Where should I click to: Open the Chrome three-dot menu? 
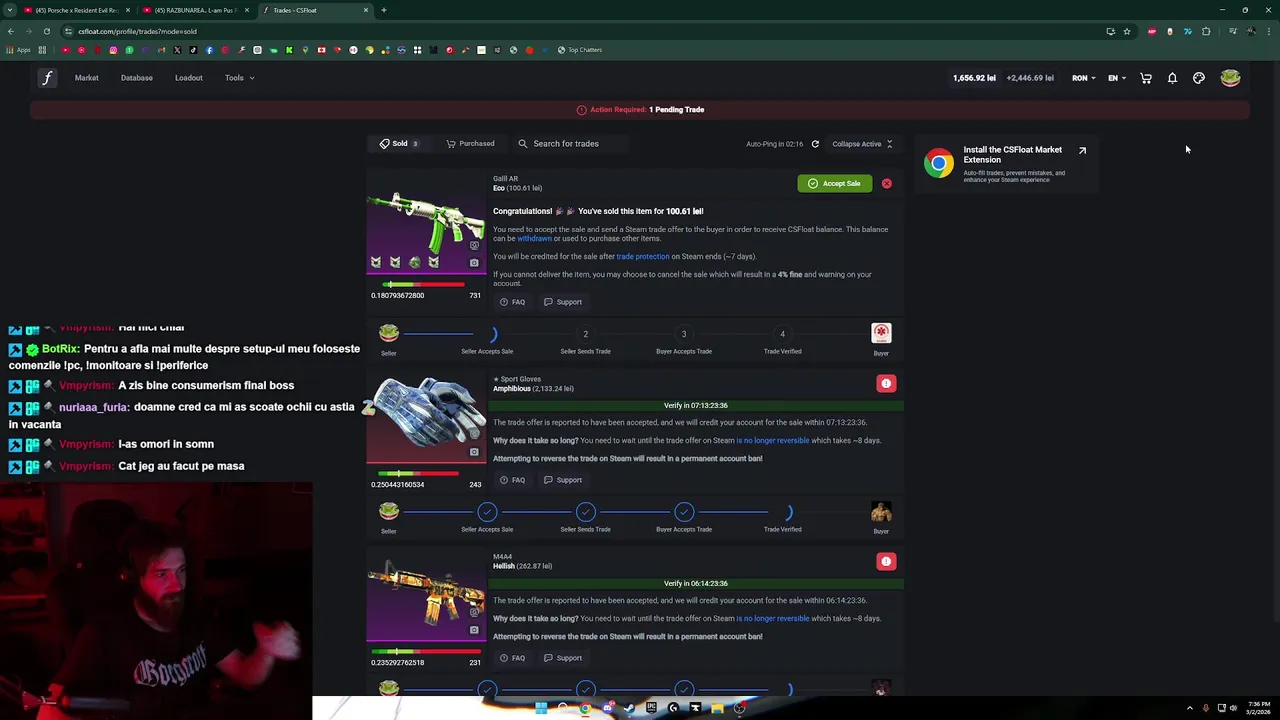(x=1269, y=31)
